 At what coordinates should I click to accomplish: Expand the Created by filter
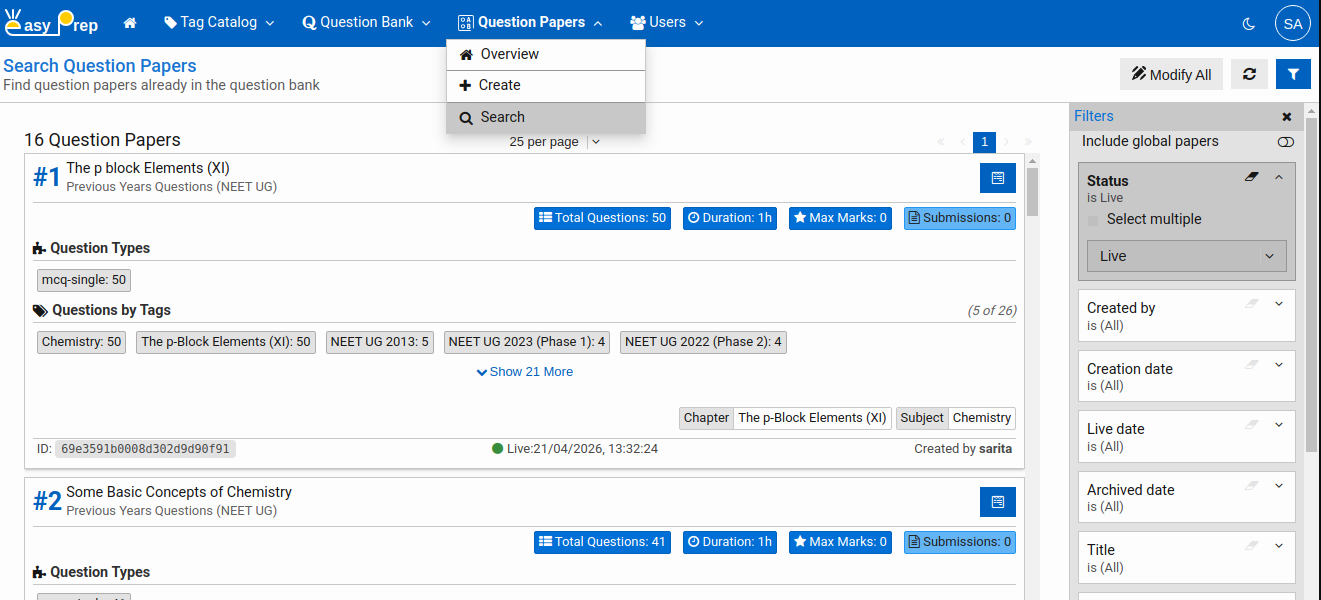click(1278, 305)
